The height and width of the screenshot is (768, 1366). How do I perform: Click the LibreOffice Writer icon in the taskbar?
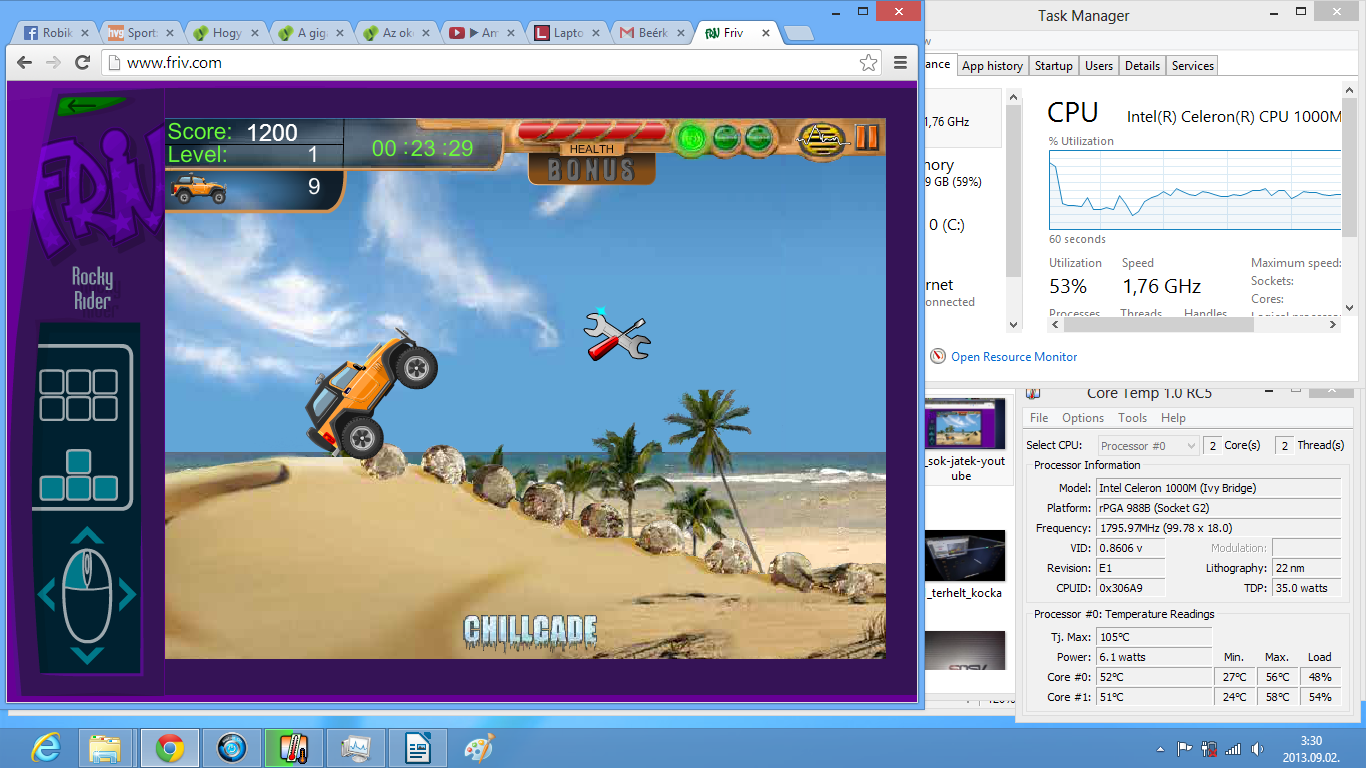click(418, 748)
